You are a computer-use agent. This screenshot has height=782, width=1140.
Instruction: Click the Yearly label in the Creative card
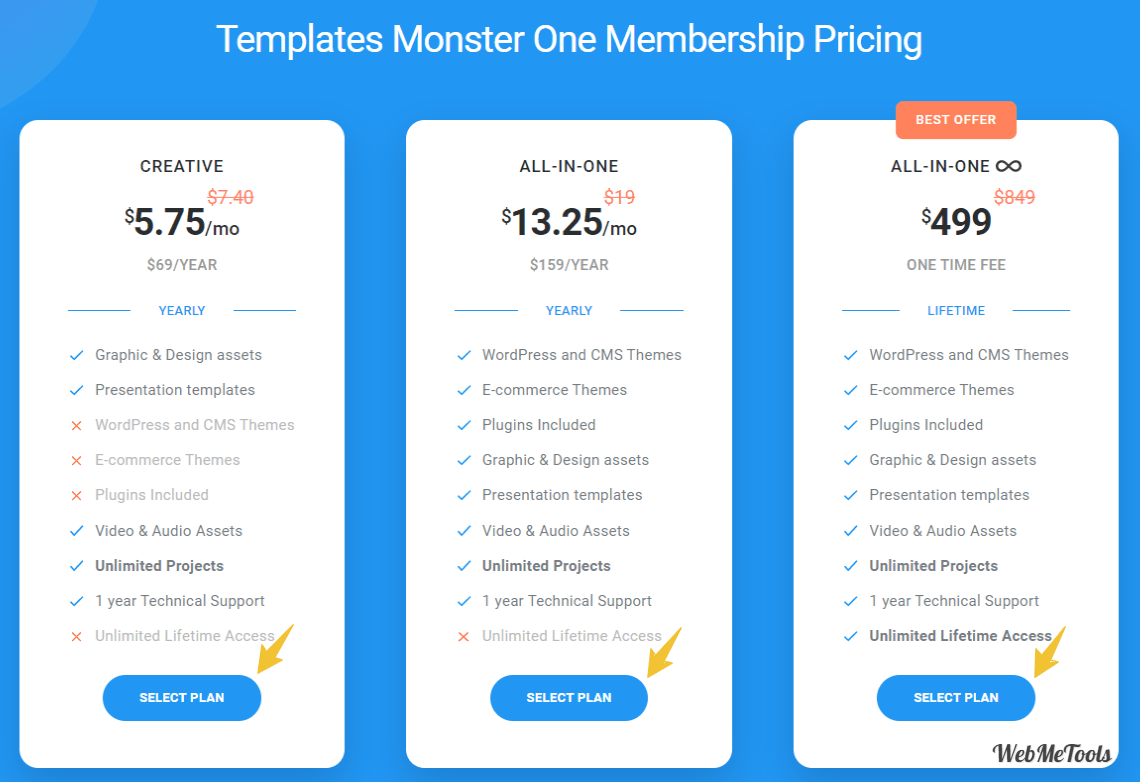[182, 310]
